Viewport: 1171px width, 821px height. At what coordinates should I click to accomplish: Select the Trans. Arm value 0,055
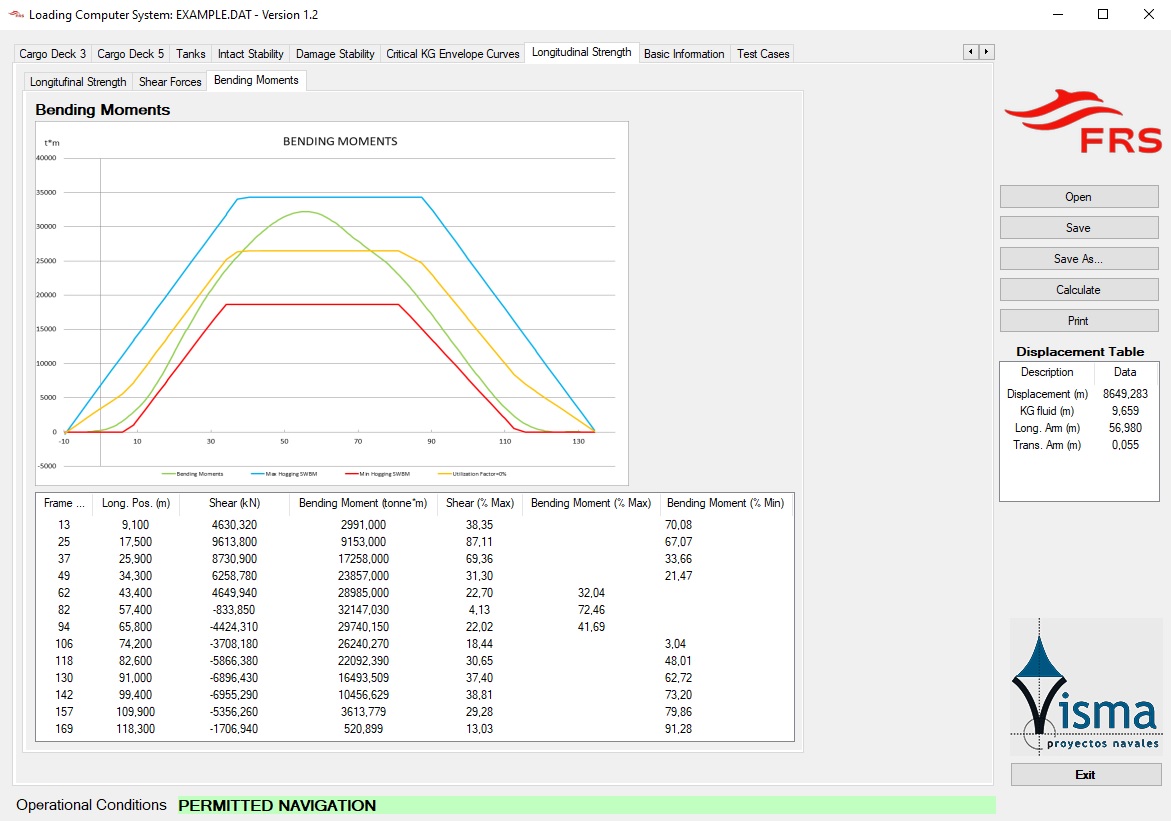[x=1125, y=445]
